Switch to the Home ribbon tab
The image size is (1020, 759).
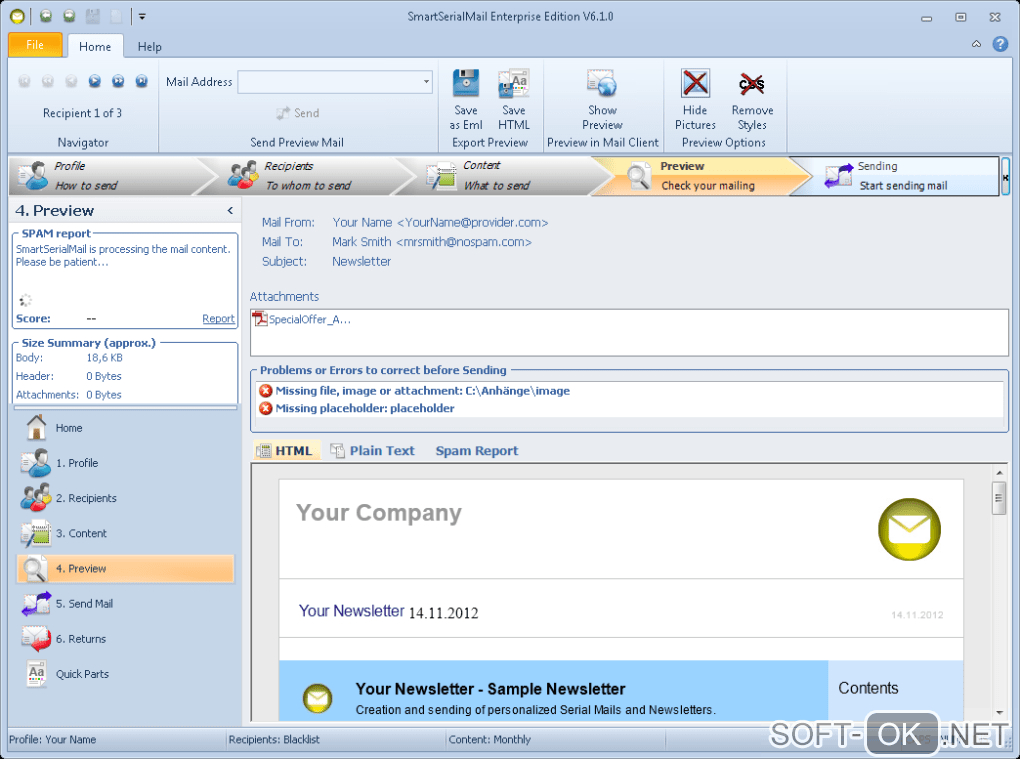(x=95, y=46)
